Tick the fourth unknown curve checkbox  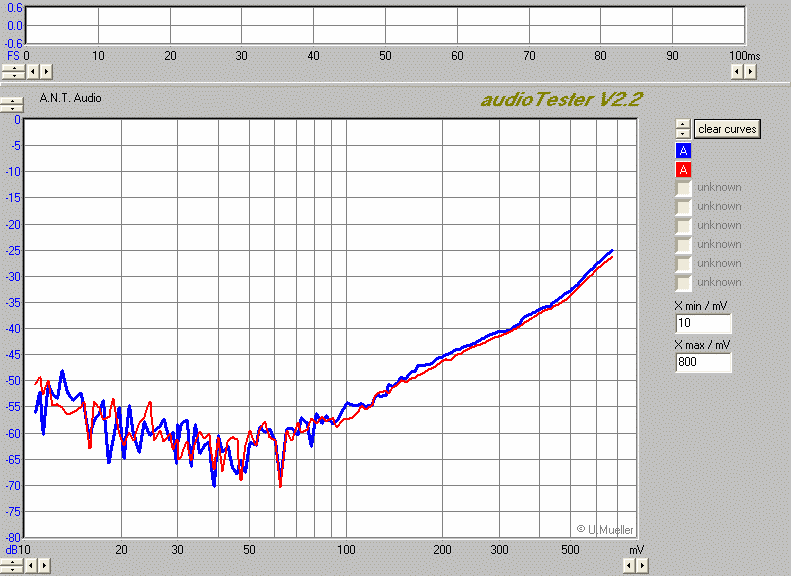click(x=683, y=245)
